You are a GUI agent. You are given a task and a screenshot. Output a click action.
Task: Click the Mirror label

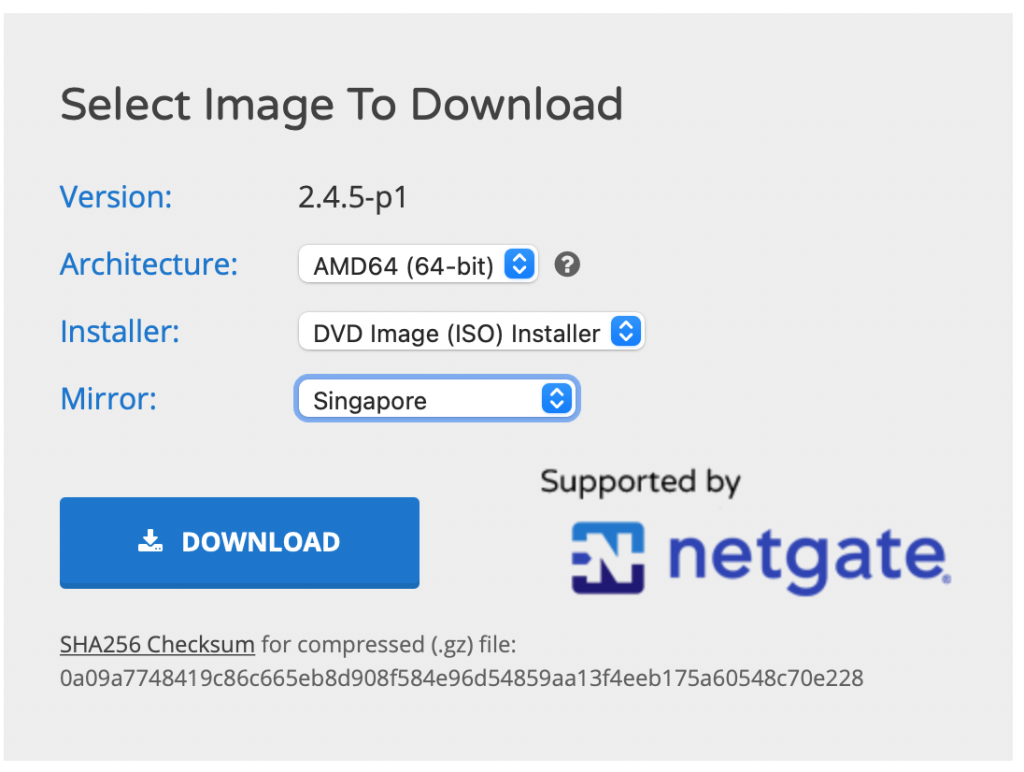pyautogui.click(x=108, y=398)
